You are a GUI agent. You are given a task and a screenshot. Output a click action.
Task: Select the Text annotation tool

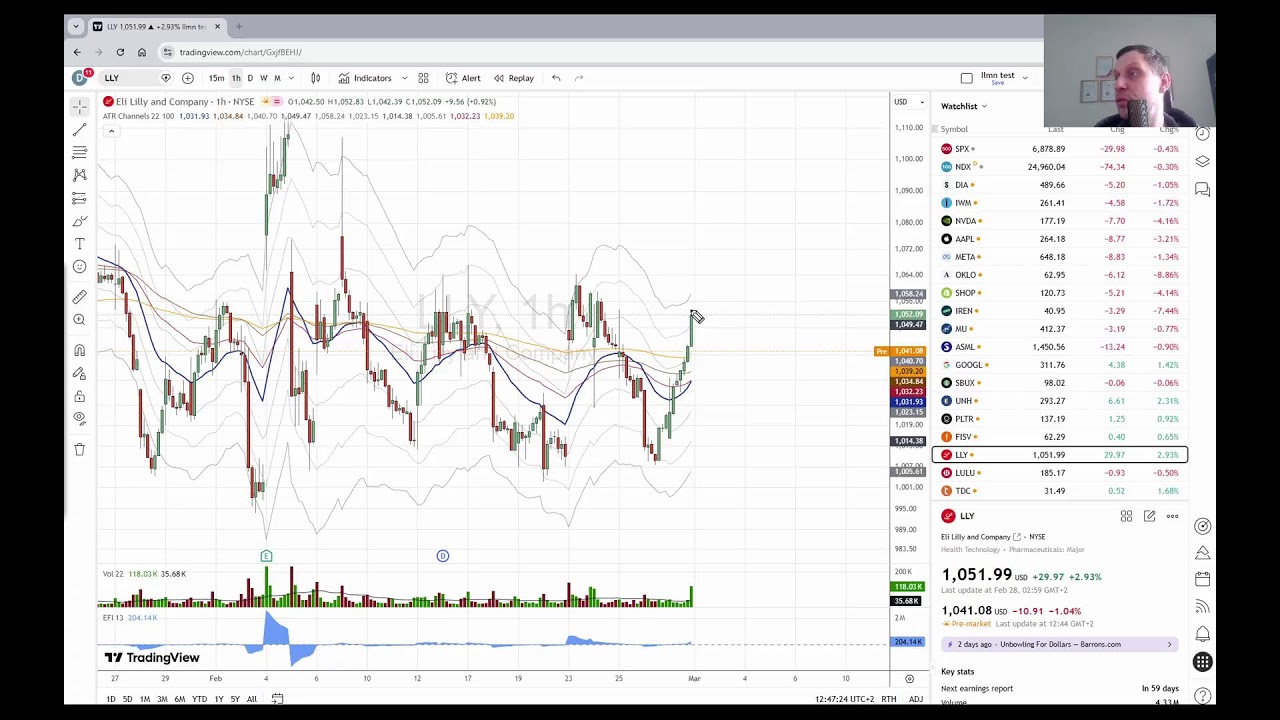(79, 244)
